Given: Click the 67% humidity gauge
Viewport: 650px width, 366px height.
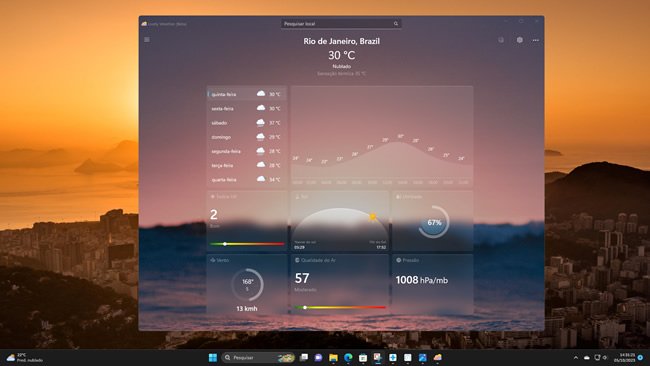Looking at the screenshot, I should point(434,222).
